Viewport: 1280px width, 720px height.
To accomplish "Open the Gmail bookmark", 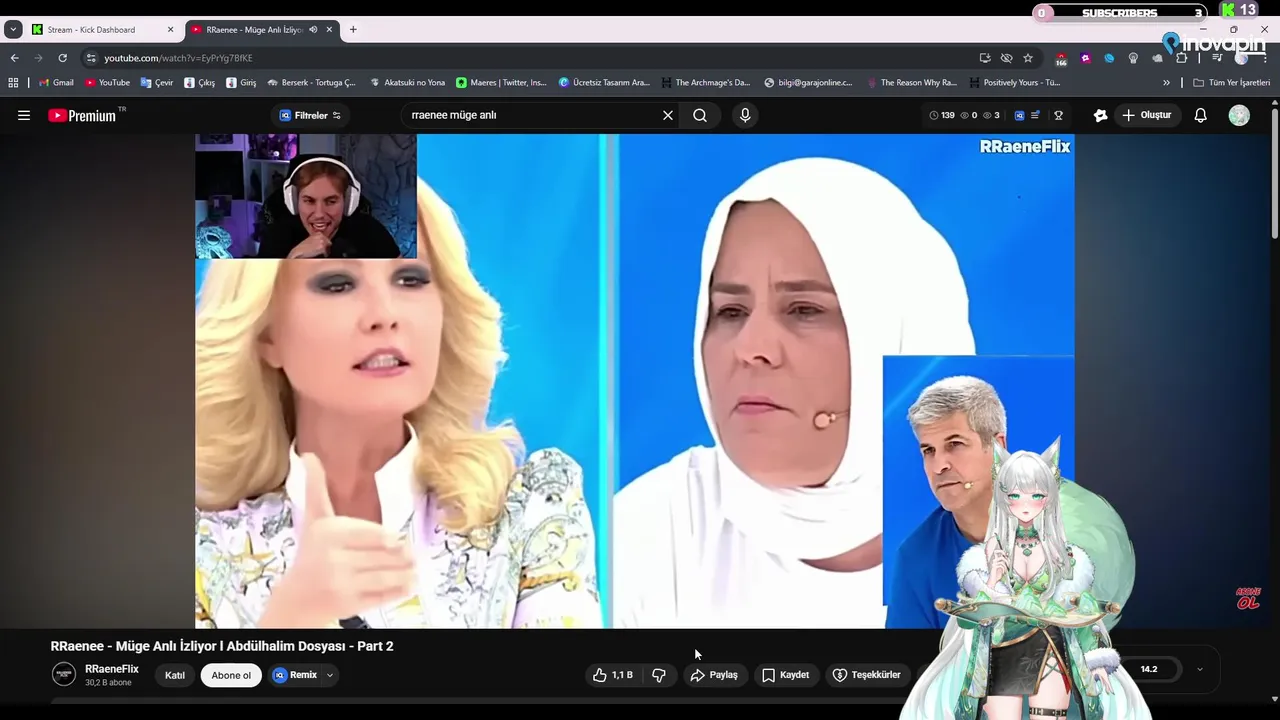I will point(55,83).
